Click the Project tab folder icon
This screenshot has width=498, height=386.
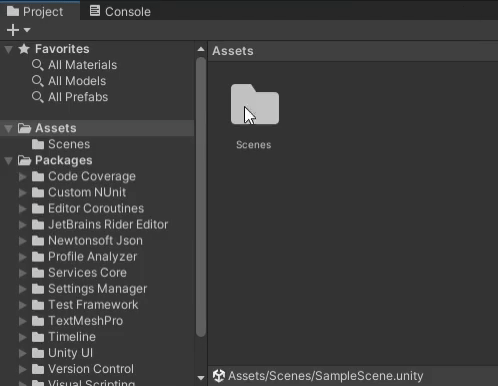(13, 11)
